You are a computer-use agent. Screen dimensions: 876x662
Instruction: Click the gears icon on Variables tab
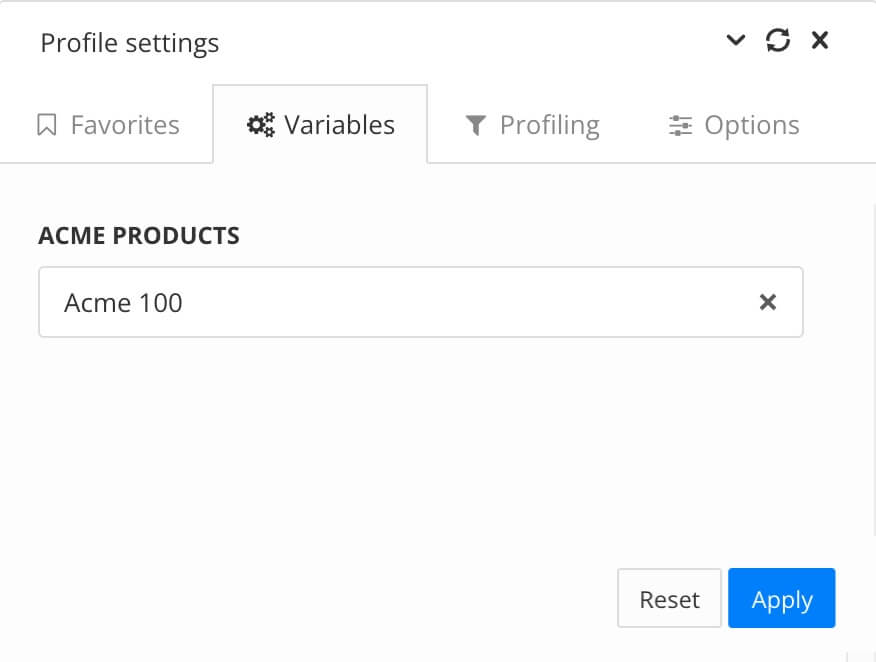(262, 123)
